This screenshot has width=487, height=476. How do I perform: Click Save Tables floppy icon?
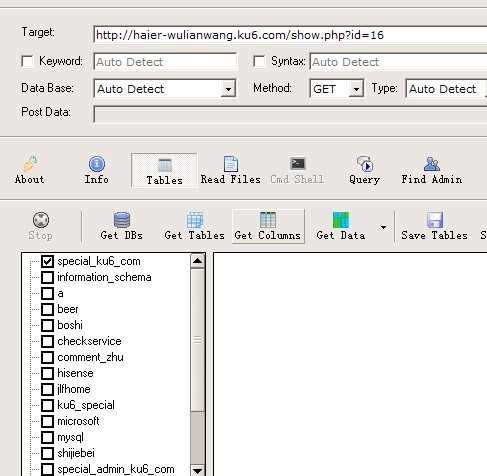435,220
